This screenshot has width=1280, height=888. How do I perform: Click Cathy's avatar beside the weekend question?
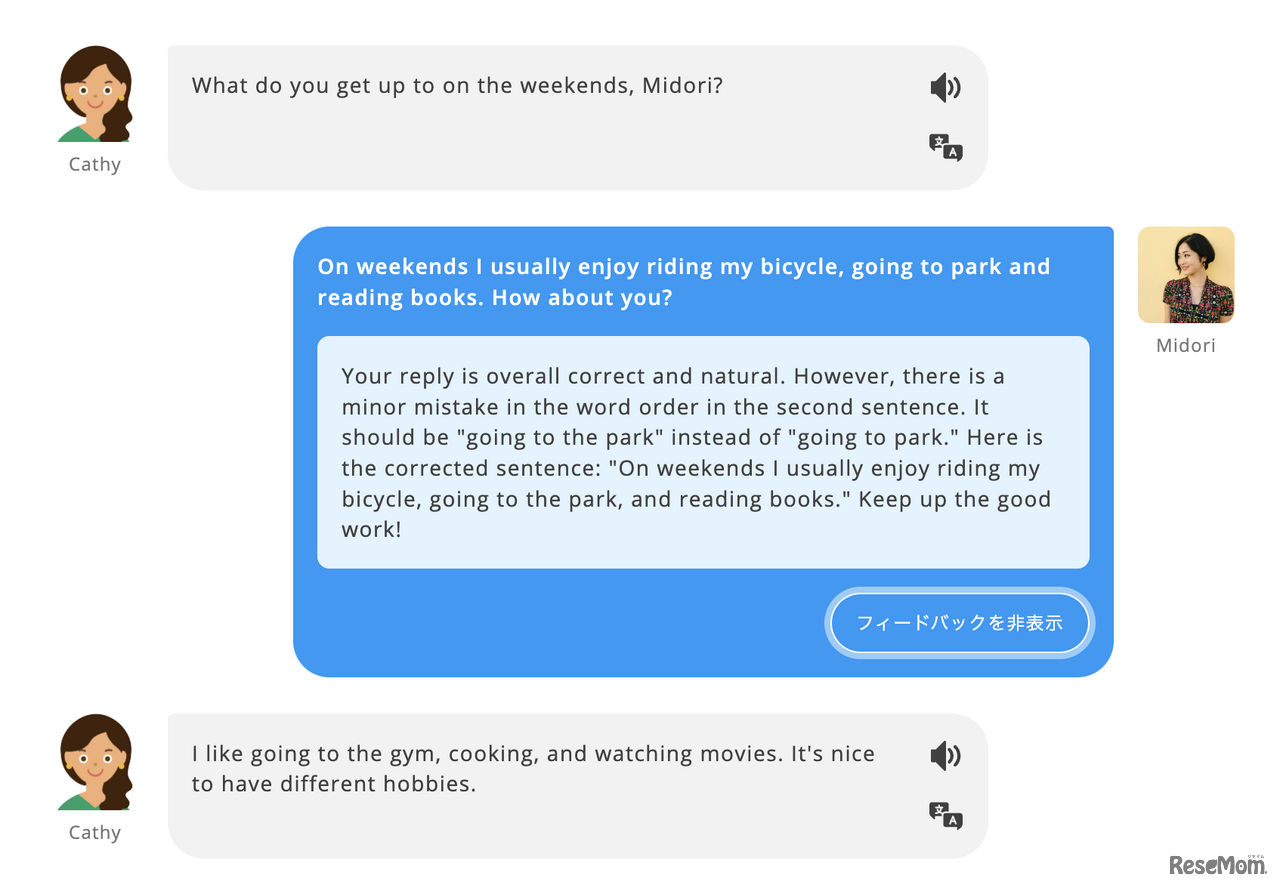coord(95,94)
